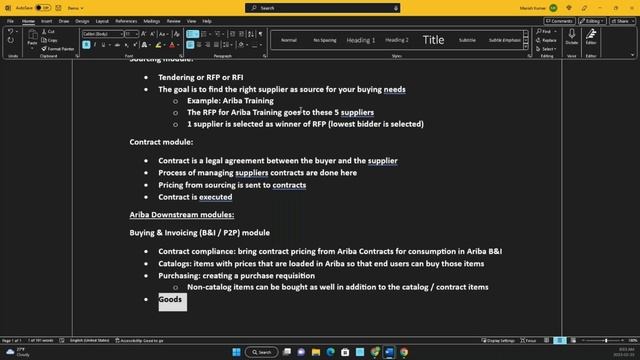
Task: Show paragraph marks with pilcrow icon
Action: click(x=260, y=34)
